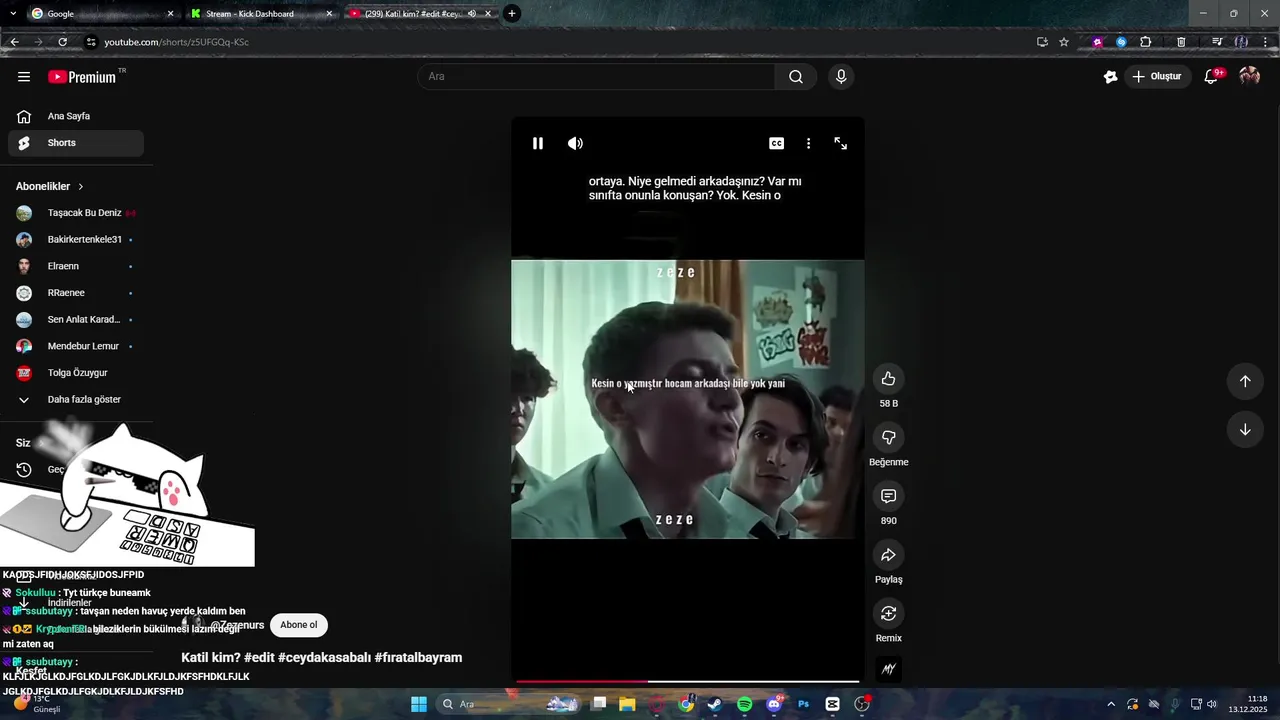The height and width of the screenshot is (720, 1280).
Task: Mute the Short's volume
Action: 575,143
